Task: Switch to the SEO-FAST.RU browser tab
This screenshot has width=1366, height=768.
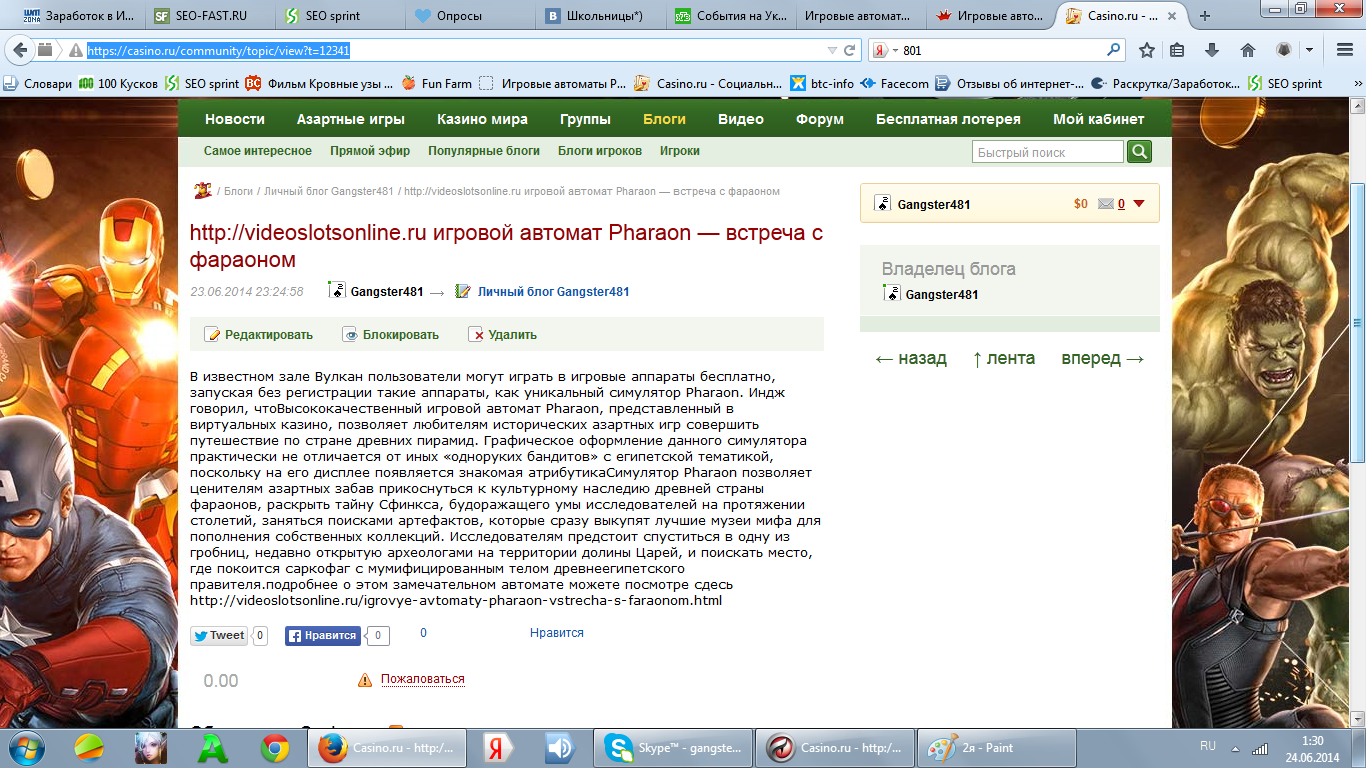Action: coord(208,16)
